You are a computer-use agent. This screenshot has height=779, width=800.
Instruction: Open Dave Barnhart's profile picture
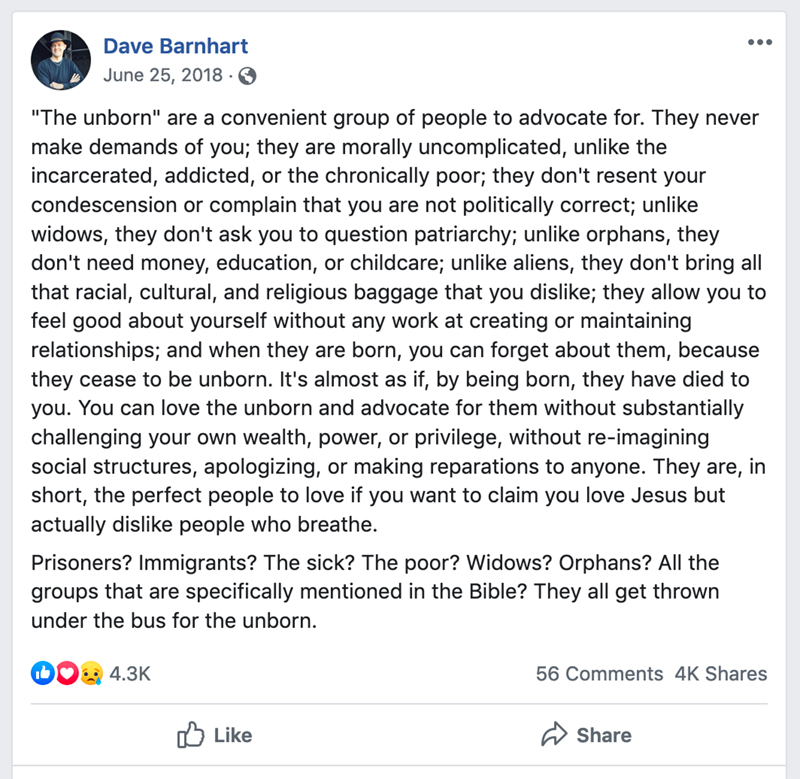(61, 60)
